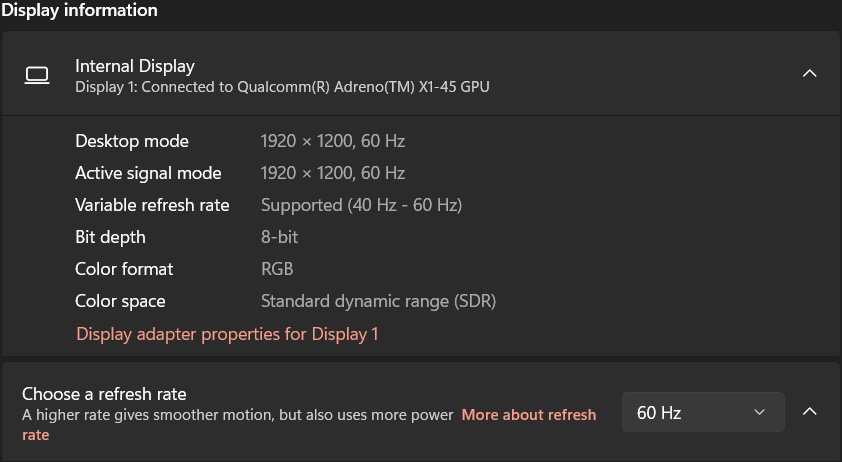The height and width of the screenshot is (462, 842).
Task: Click the Active signal mode label
Action: pos(148,173)
